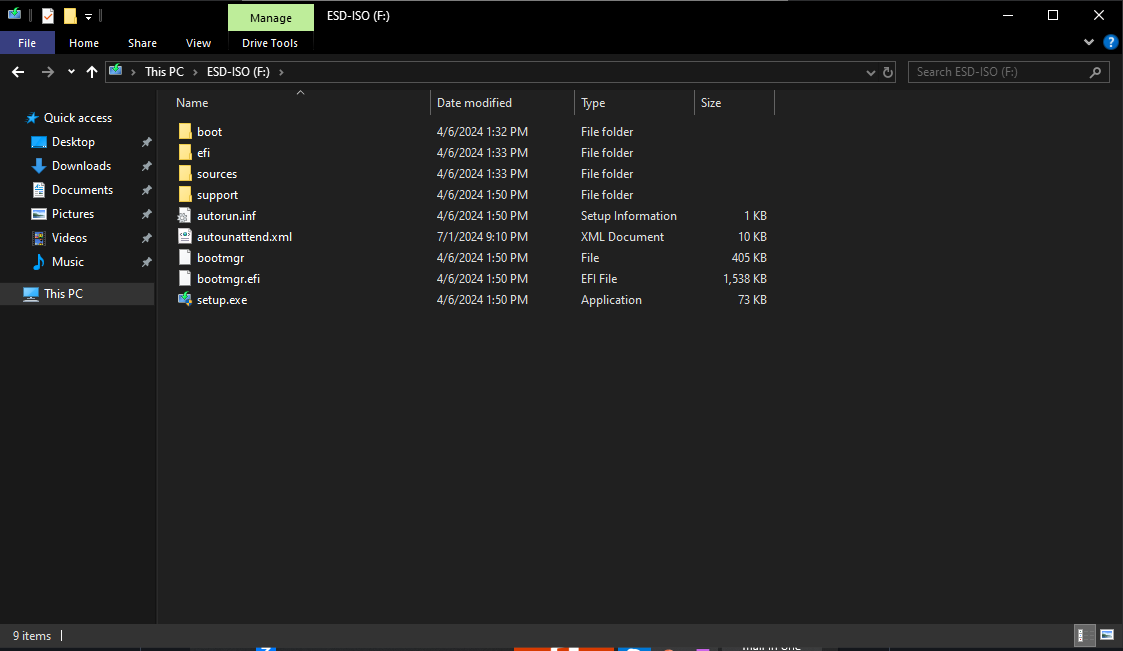Image resolution: width=1123 pixels, height=651 pixels.
Task: Click the Refresh icon beside the address bar
Action: click(888, 72)
